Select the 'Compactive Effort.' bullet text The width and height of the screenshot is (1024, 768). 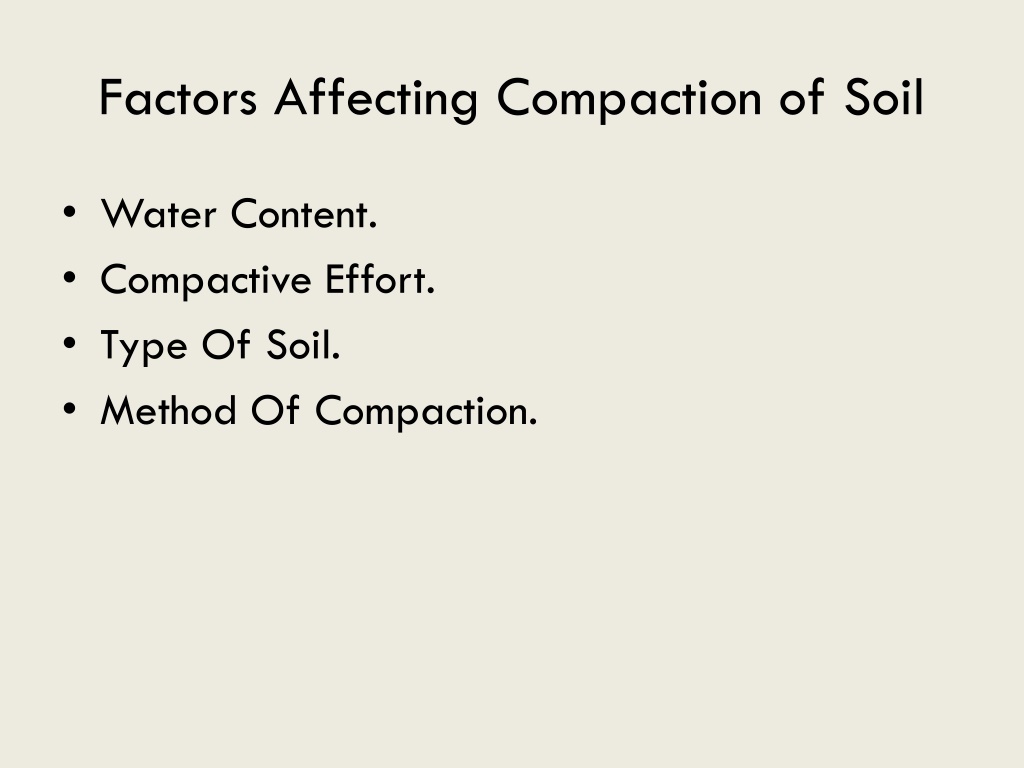click(268, 281)
